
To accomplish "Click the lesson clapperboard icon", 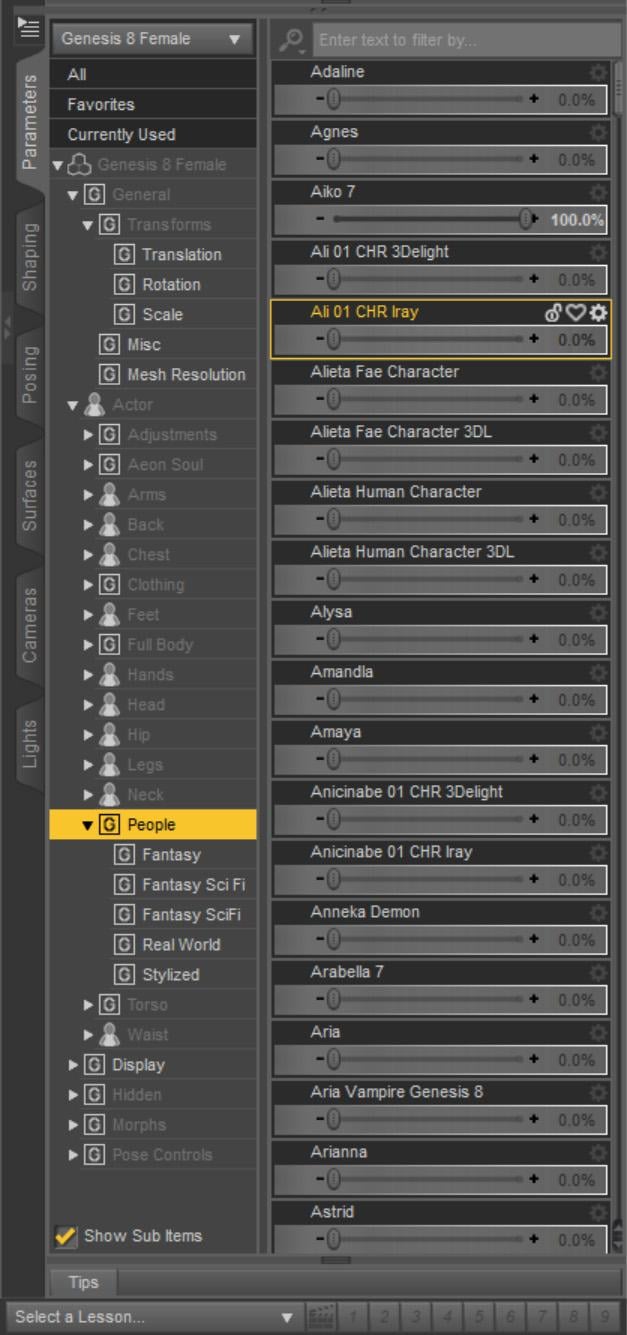I will coord(321,1317).
